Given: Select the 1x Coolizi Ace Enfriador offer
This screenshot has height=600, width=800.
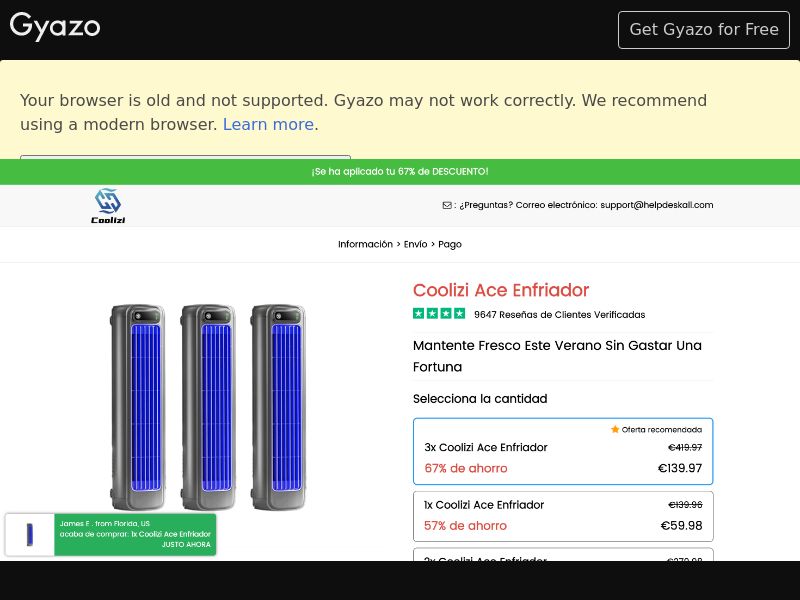Looking at the screenshot, I should point(563,516).
